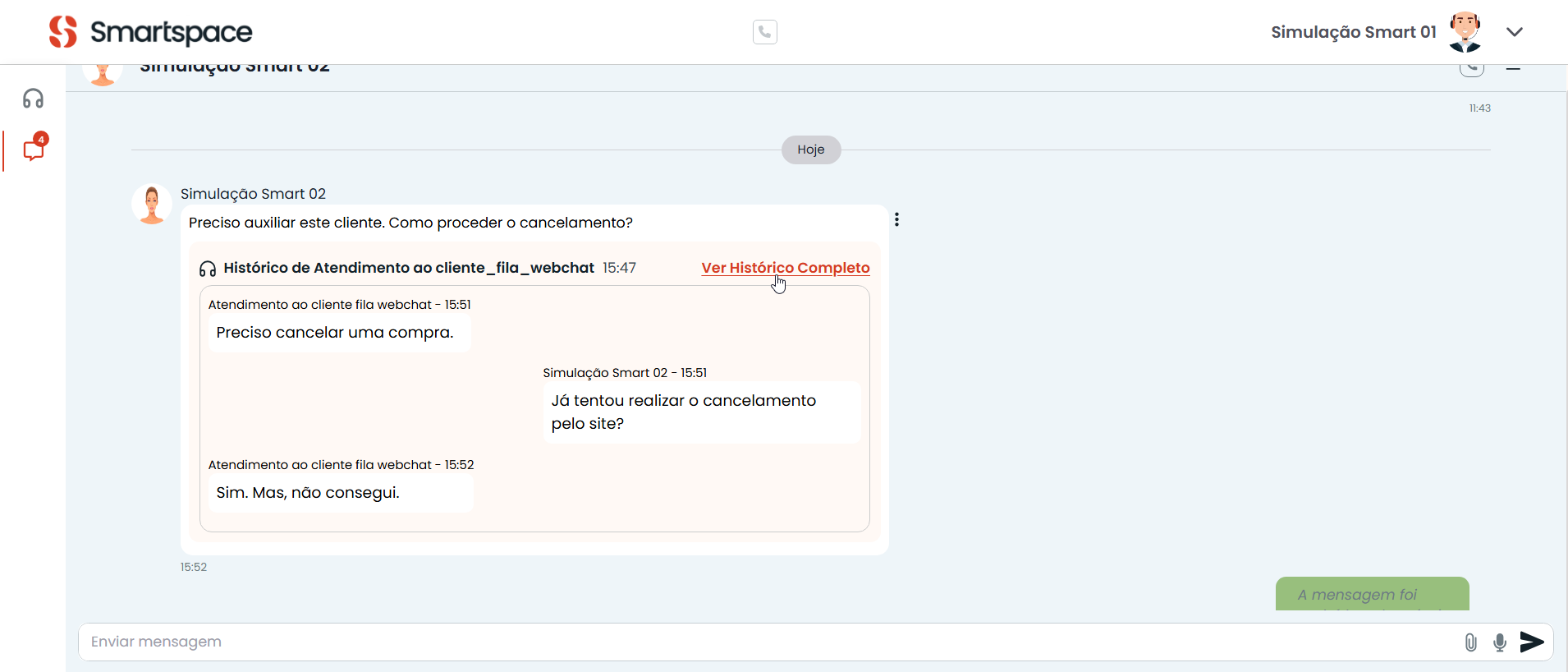Viewport: 1568px width, 672px height.
Task: Open Ver Histórico Completo link
Action: (x=785, y=268)
